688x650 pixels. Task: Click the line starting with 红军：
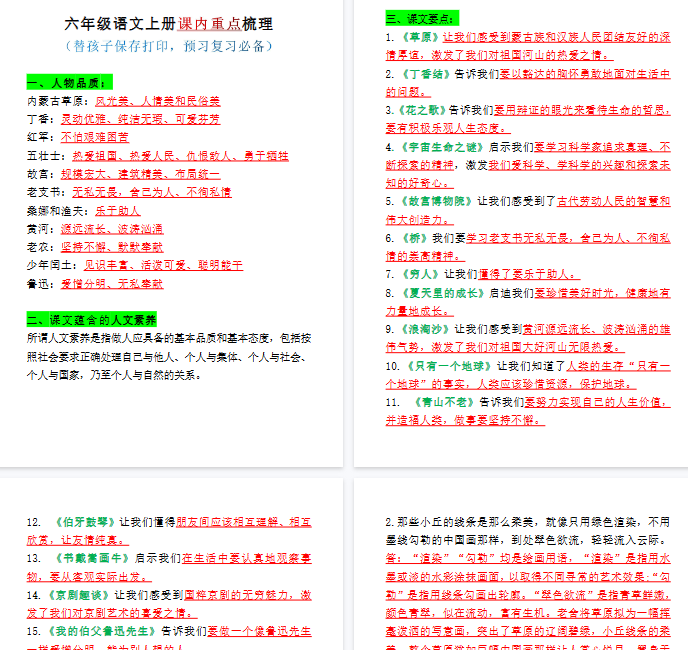pos(78,137)
